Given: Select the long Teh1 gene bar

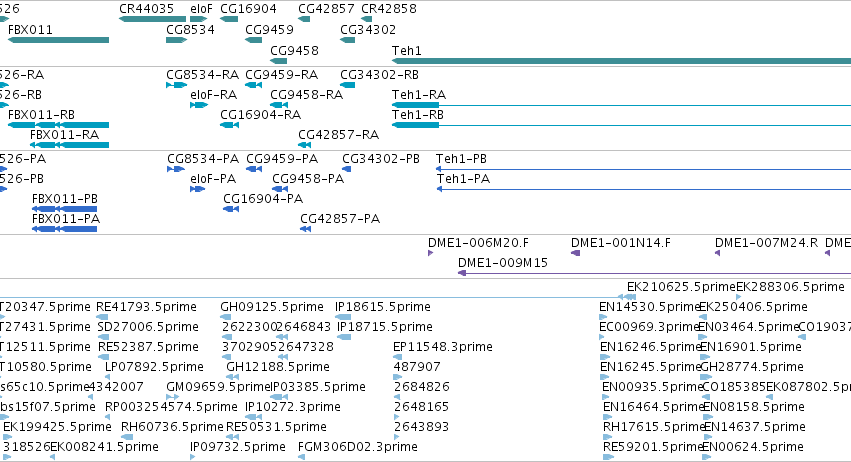Looking at the screenshot, I should pyautogui.click(x=621, y=61).
